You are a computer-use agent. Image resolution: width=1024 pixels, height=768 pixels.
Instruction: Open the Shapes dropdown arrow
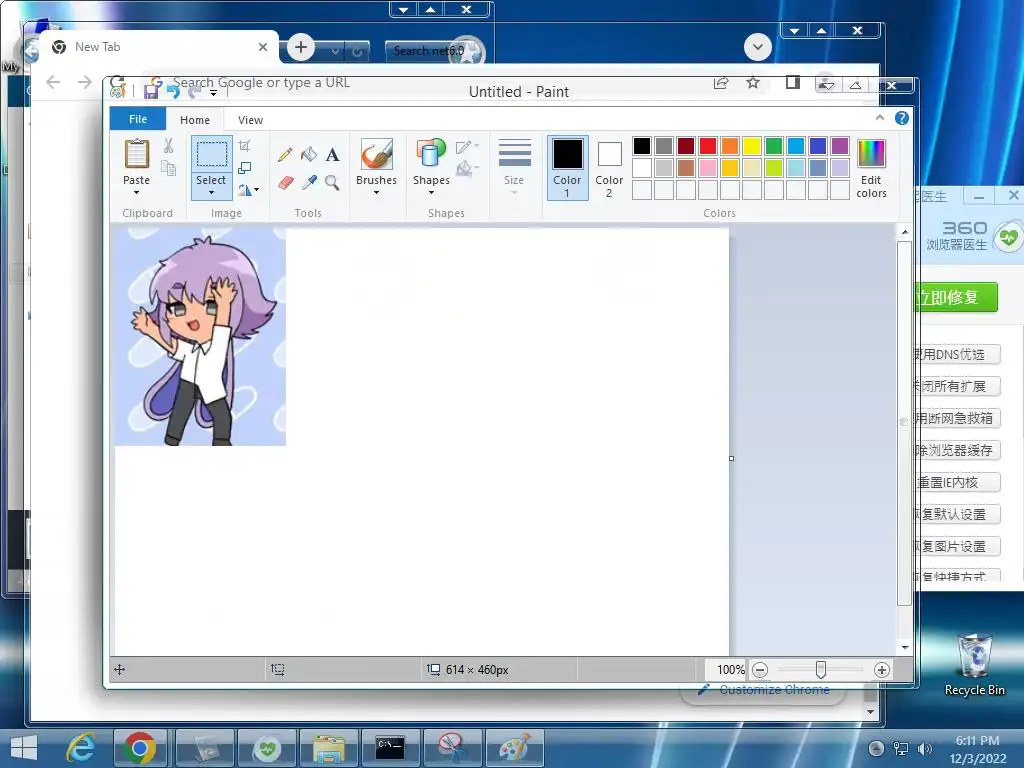coord(431,193)
